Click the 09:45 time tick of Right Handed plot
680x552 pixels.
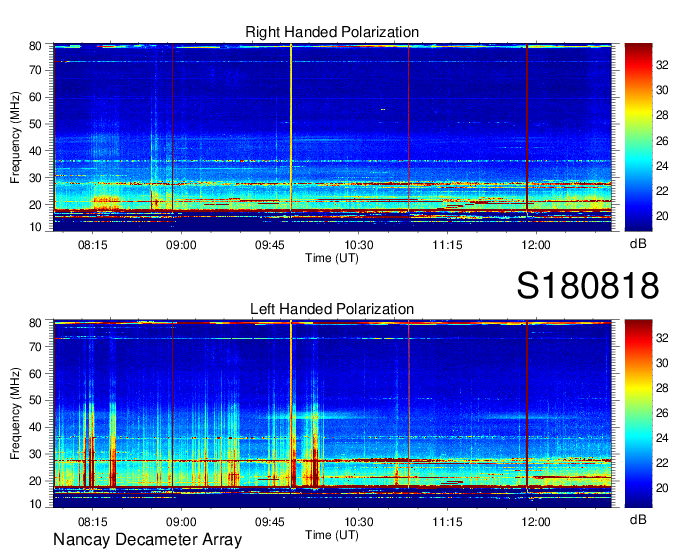pyautogui.click(x=270, y=245)
